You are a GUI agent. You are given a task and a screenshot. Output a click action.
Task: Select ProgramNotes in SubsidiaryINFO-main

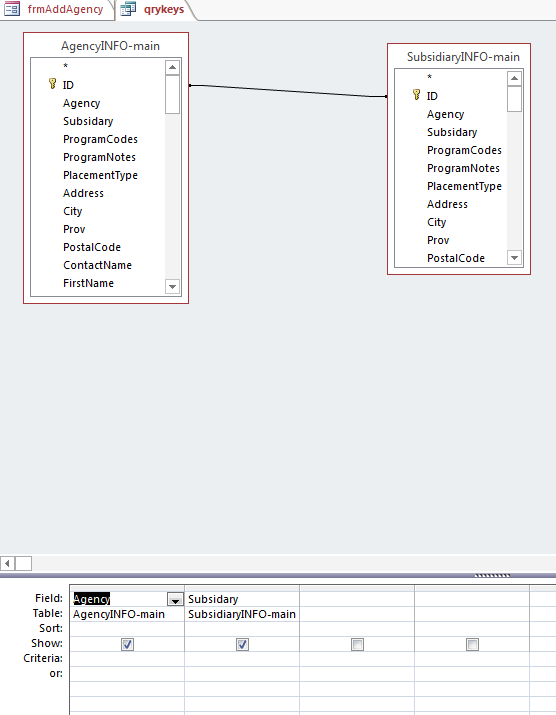tap(463, 168)
